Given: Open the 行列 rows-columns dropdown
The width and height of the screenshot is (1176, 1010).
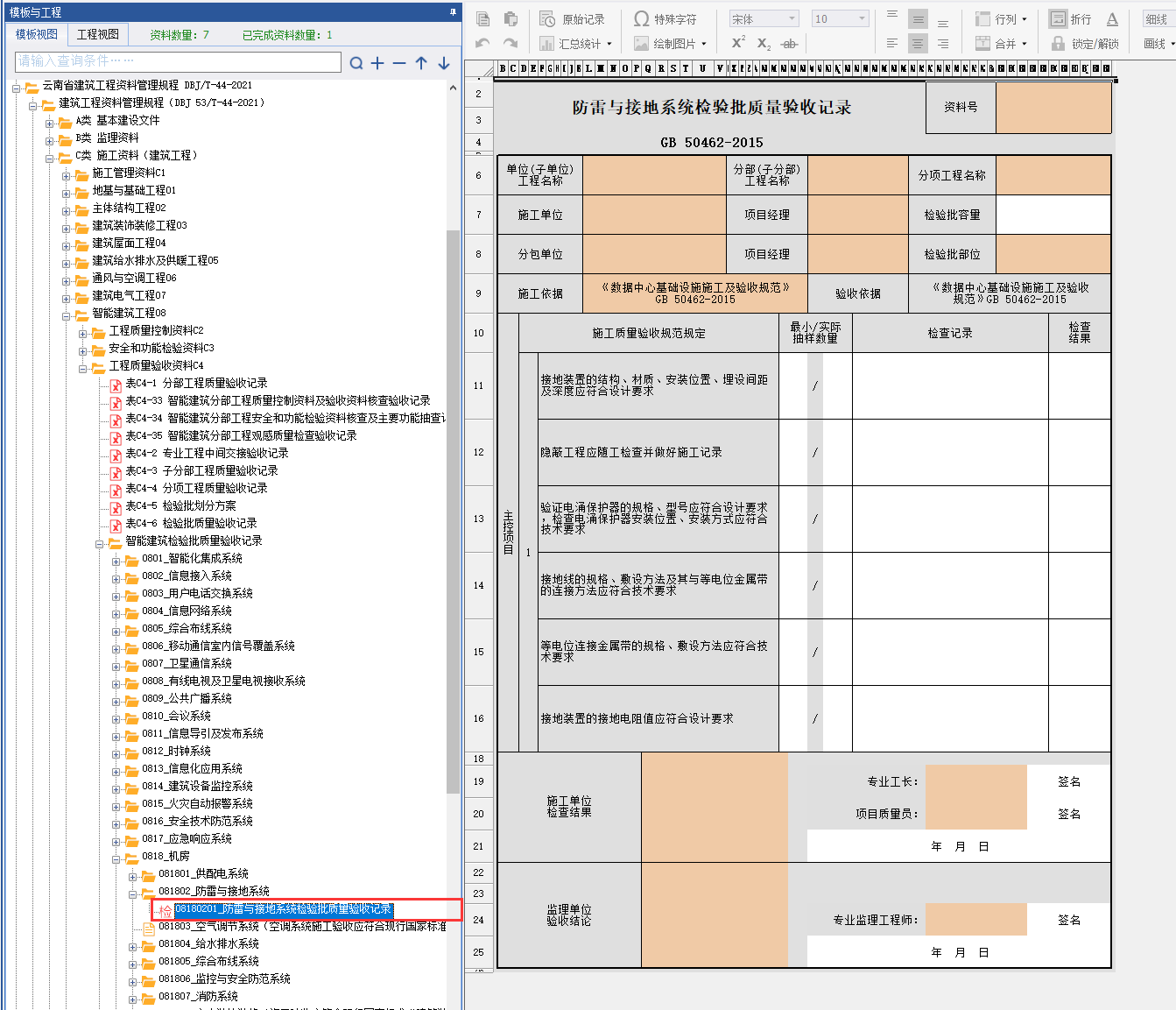Looking at the screenshot, I should [x=1001, y=18].
